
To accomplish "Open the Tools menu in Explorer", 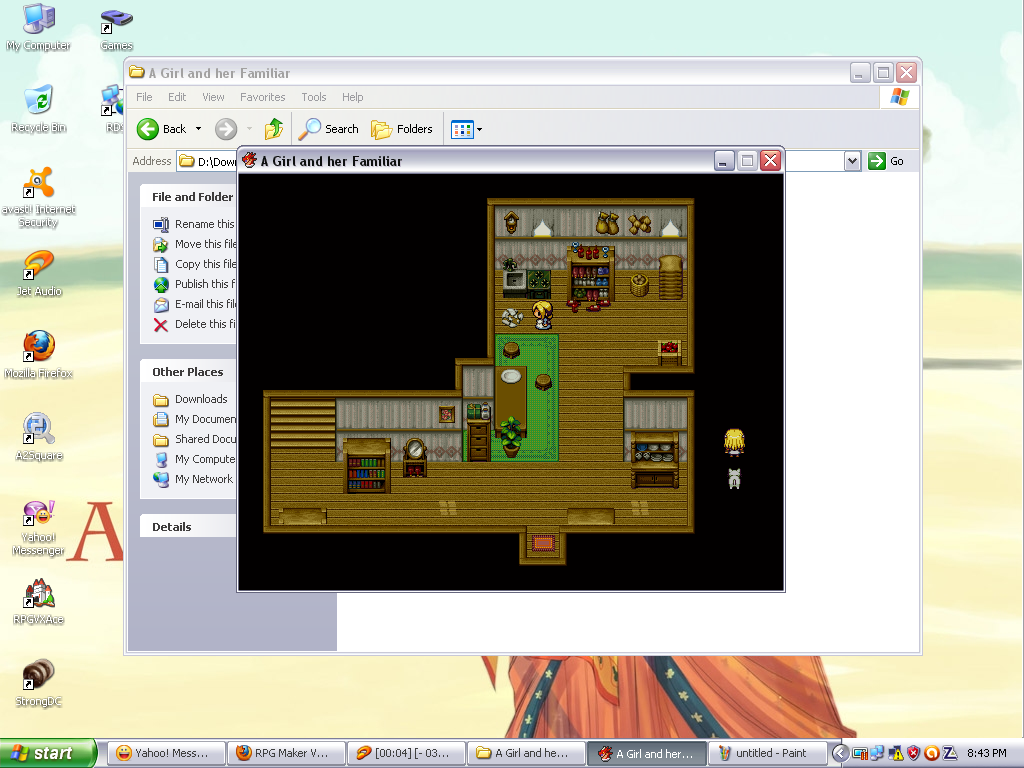I will [314, 97].
